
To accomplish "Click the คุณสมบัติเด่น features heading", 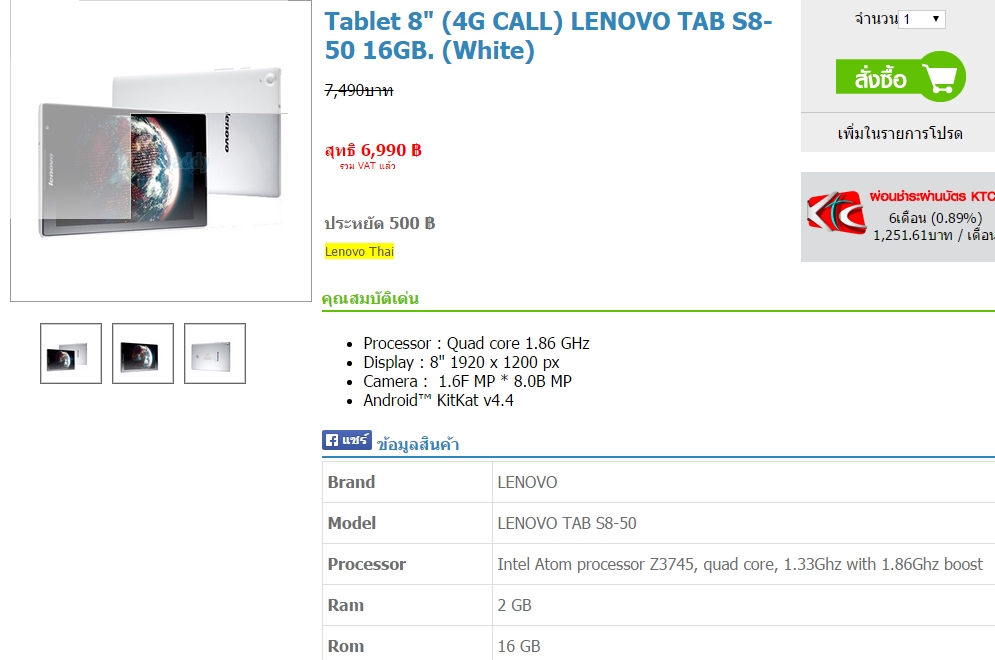I will pyautogui.click(x=370, y=298).
